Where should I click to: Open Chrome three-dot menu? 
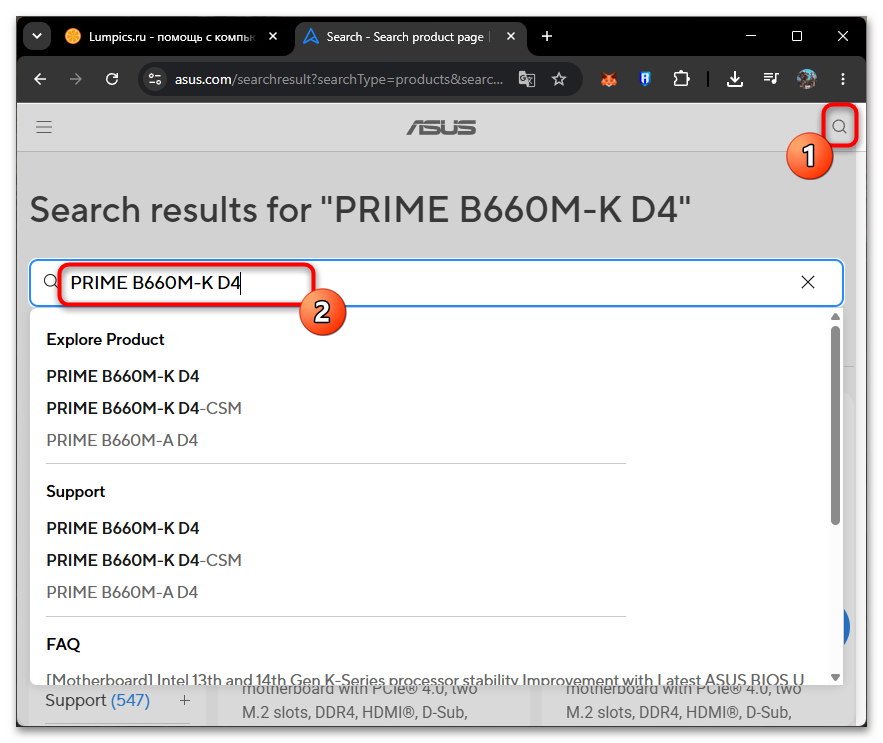coord(842,79)
